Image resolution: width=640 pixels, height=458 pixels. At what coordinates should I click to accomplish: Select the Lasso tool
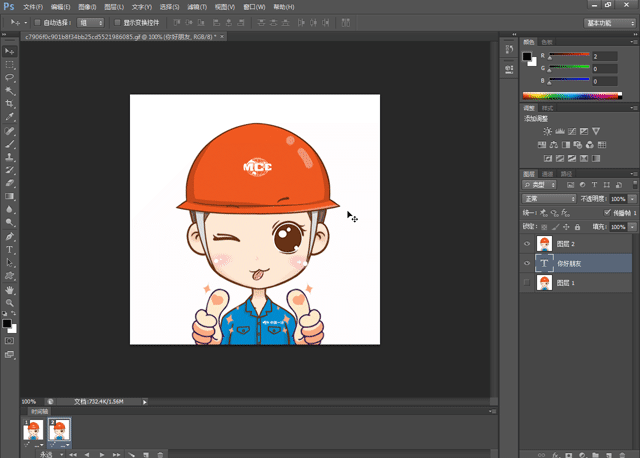(x=10, y=76)
